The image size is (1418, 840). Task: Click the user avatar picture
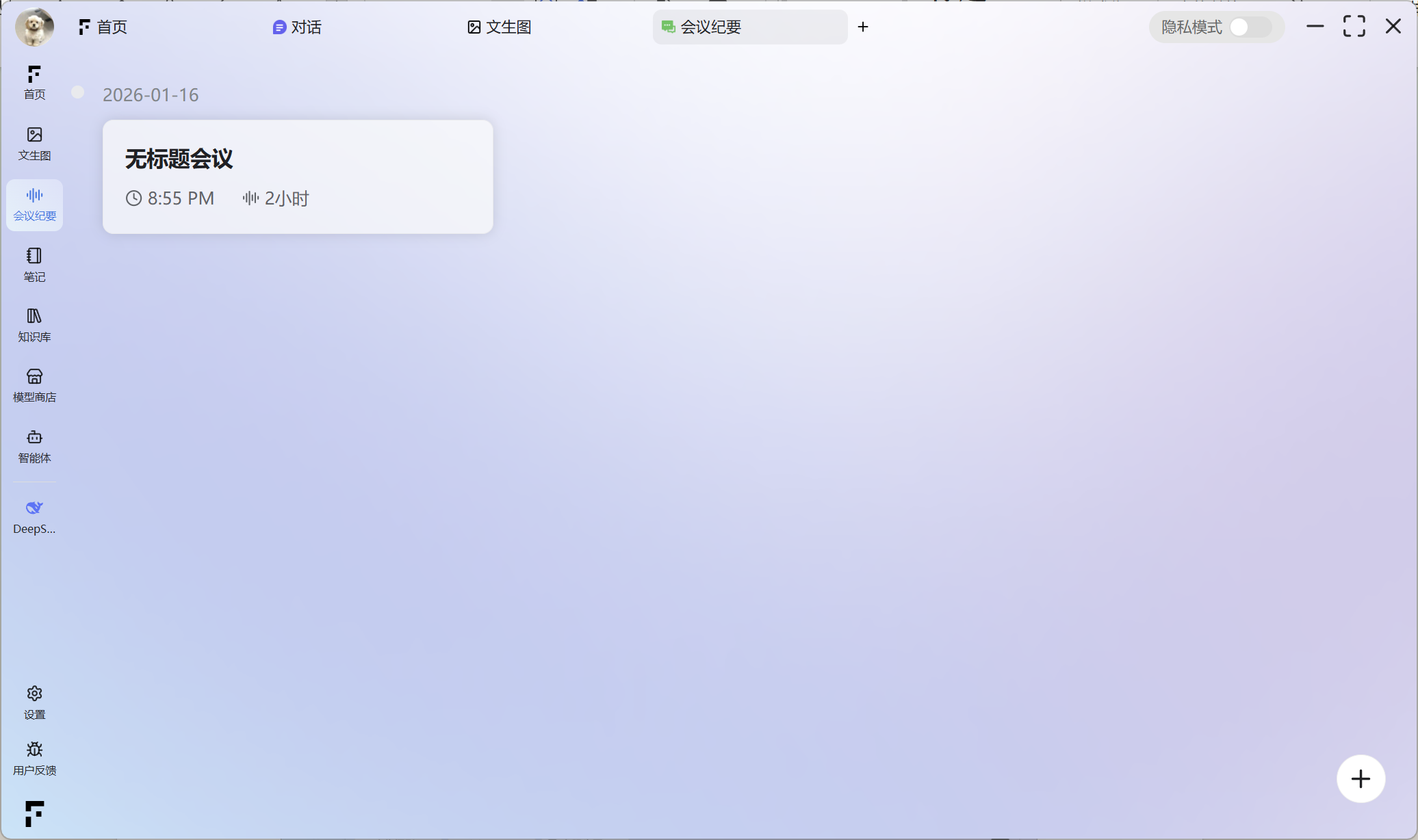pyautogui.click(x=34, y=27)
